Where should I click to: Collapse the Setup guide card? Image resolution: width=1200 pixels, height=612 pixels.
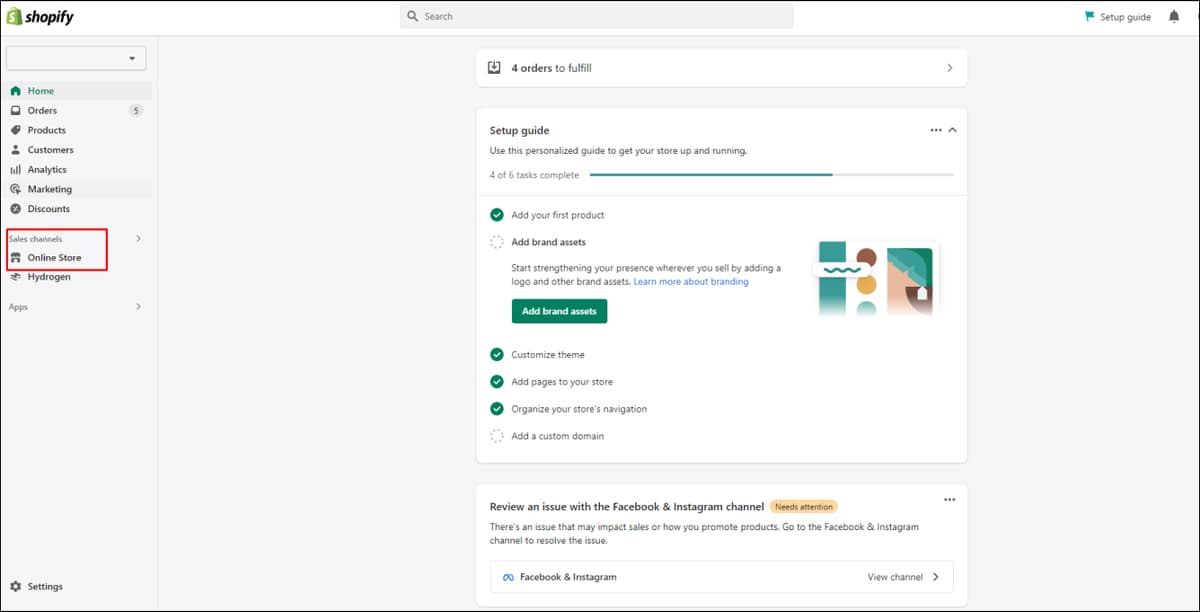click(x=953, y=130)
